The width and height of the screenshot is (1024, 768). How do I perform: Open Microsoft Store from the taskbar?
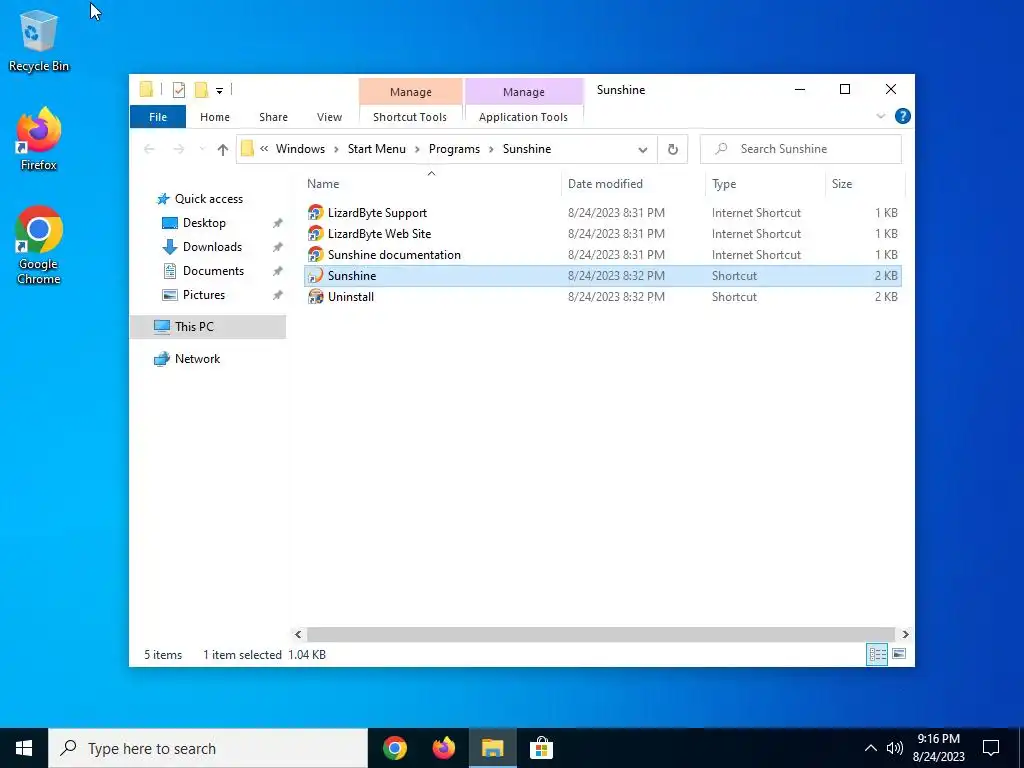[541, 748]
